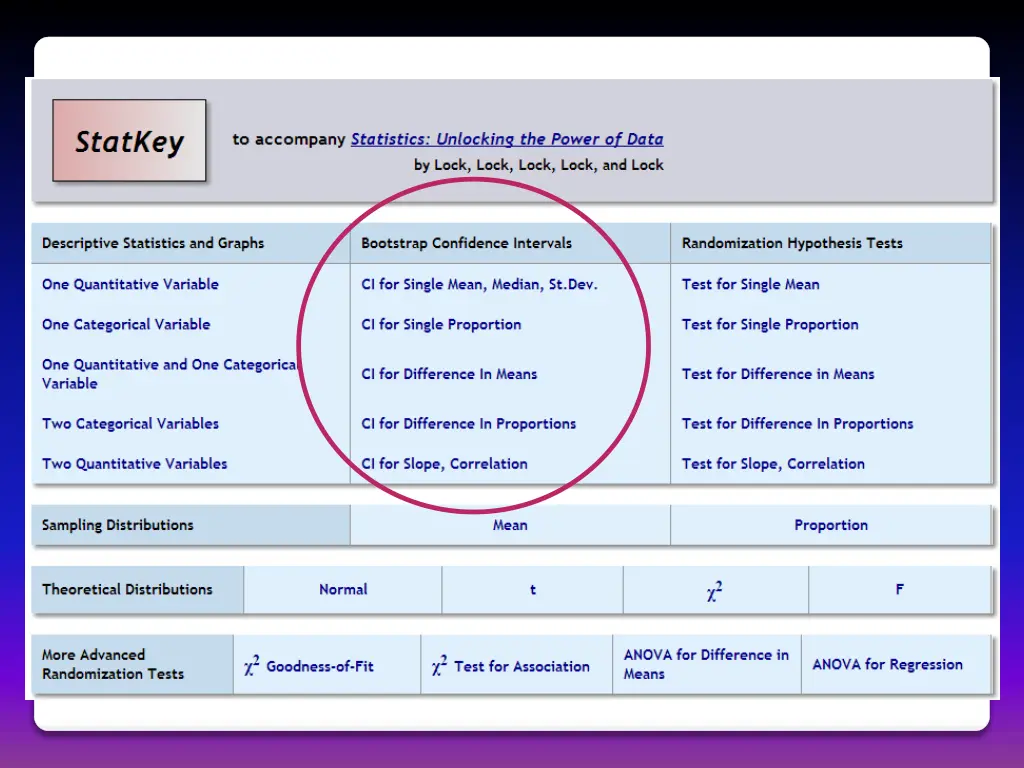The height and width of the screenshot is (768, 1024).
Task: Open One Quantitative Variable
Action: pyautogui.click(x=130, y=284)
